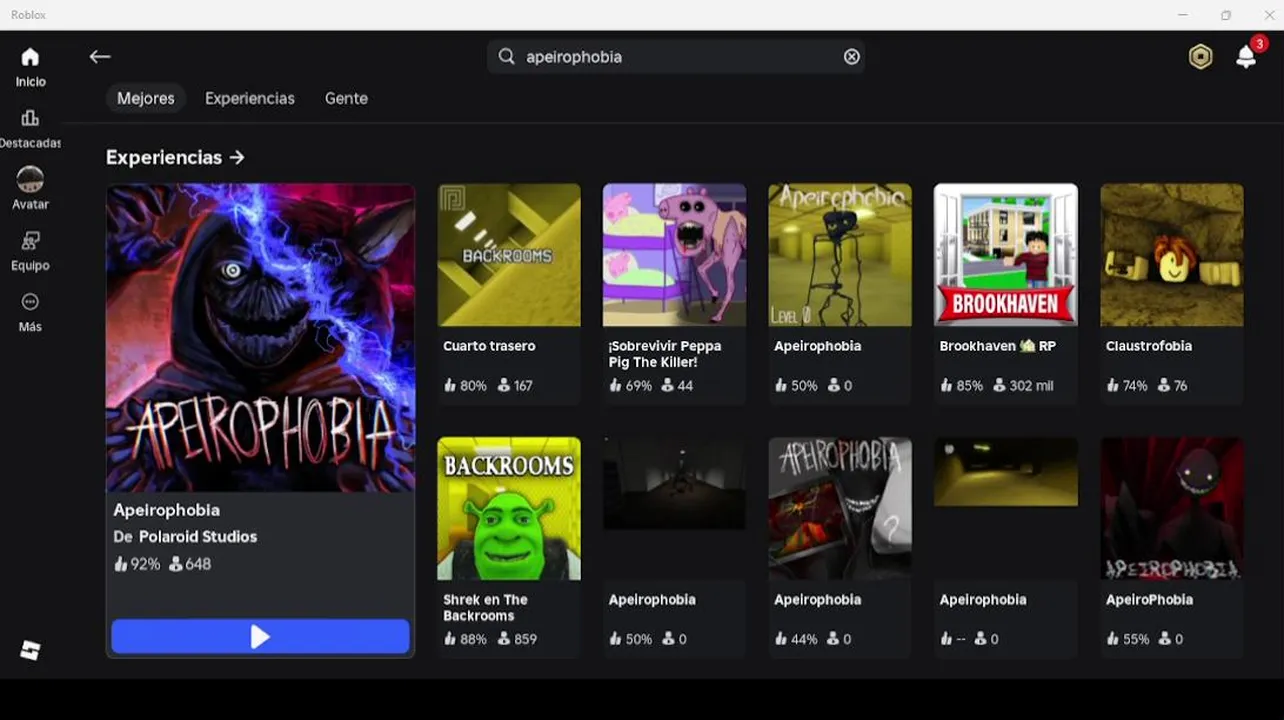The width and height of the screenshot is (1284, 720).
Task: Click the 85% rating on Brookhaven
Action: [x=962, y=386]
